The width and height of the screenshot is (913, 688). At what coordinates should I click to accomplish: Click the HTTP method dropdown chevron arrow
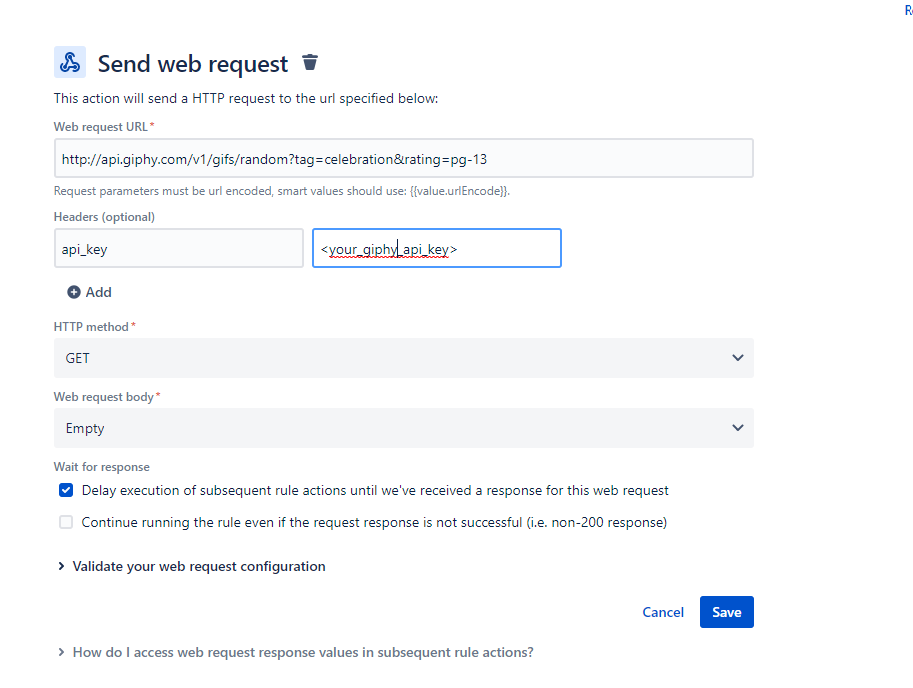pyautogui.click(x=738, y=358)
